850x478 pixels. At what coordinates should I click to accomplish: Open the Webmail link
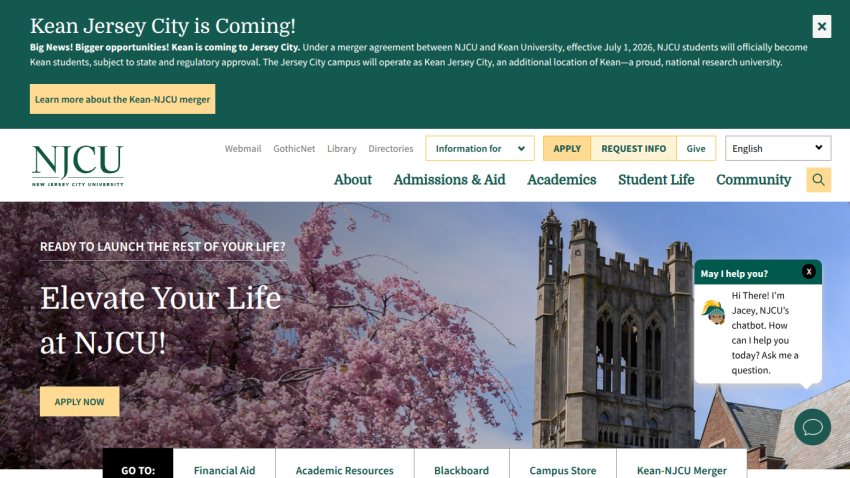click(243, 148)
